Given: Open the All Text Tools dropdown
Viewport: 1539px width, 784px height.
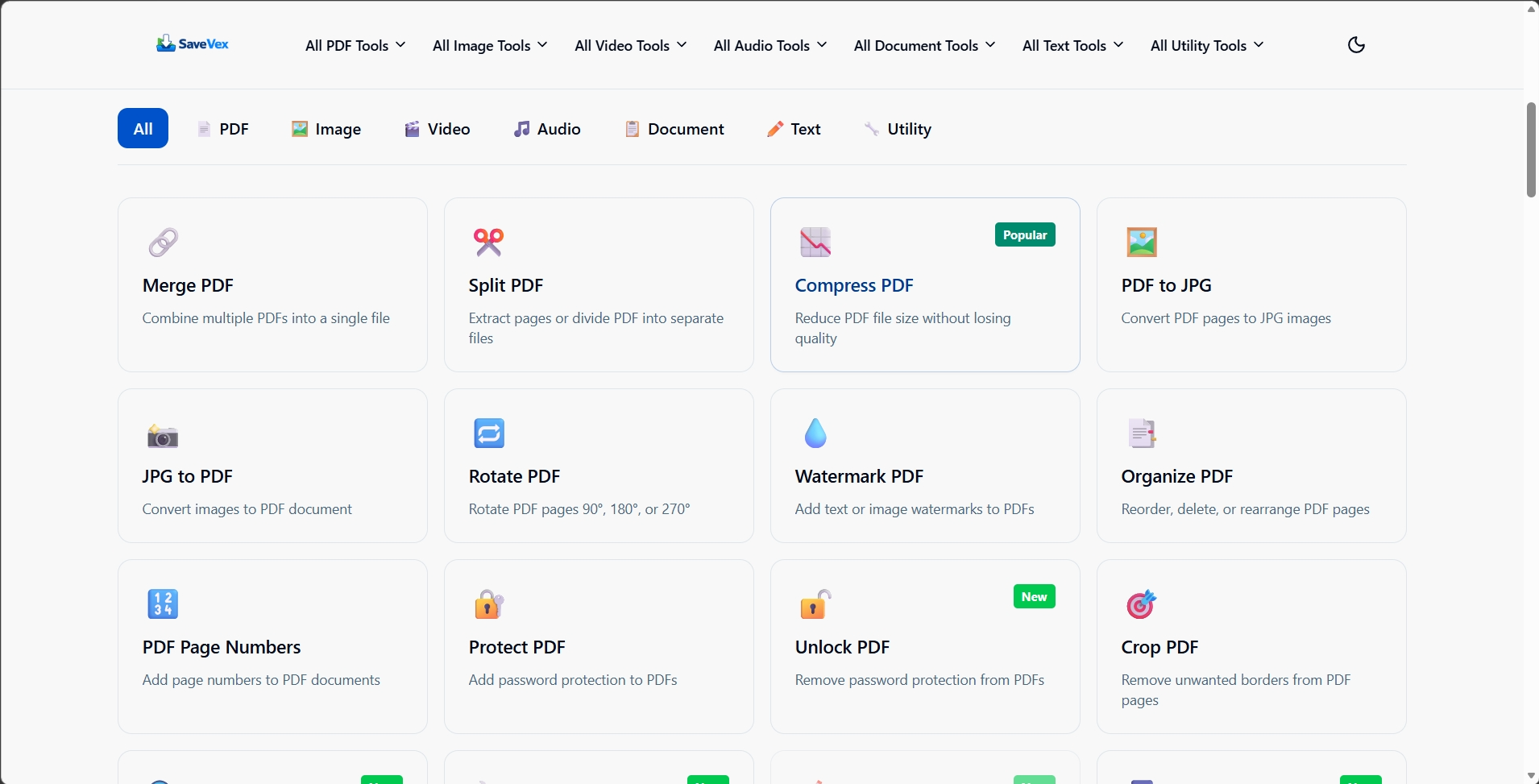Looking at the screenshot, I should click(1073, 46).
